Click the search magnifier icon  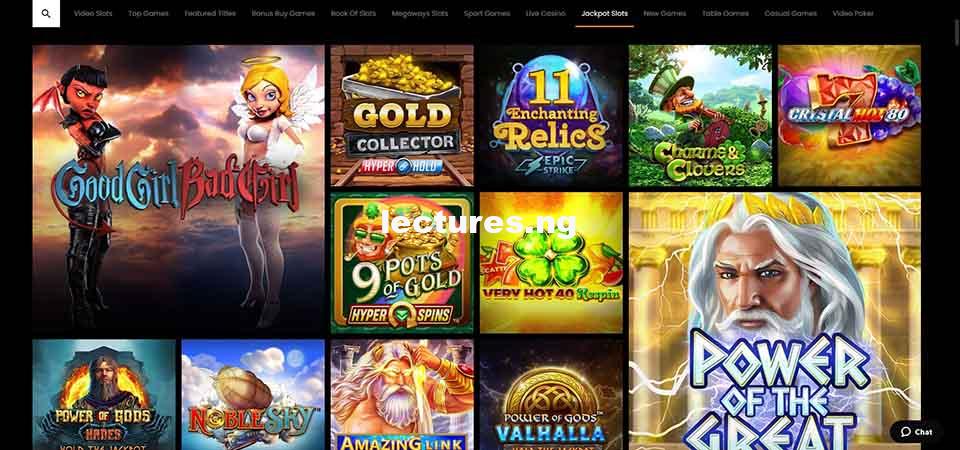[x=46, y=13]
